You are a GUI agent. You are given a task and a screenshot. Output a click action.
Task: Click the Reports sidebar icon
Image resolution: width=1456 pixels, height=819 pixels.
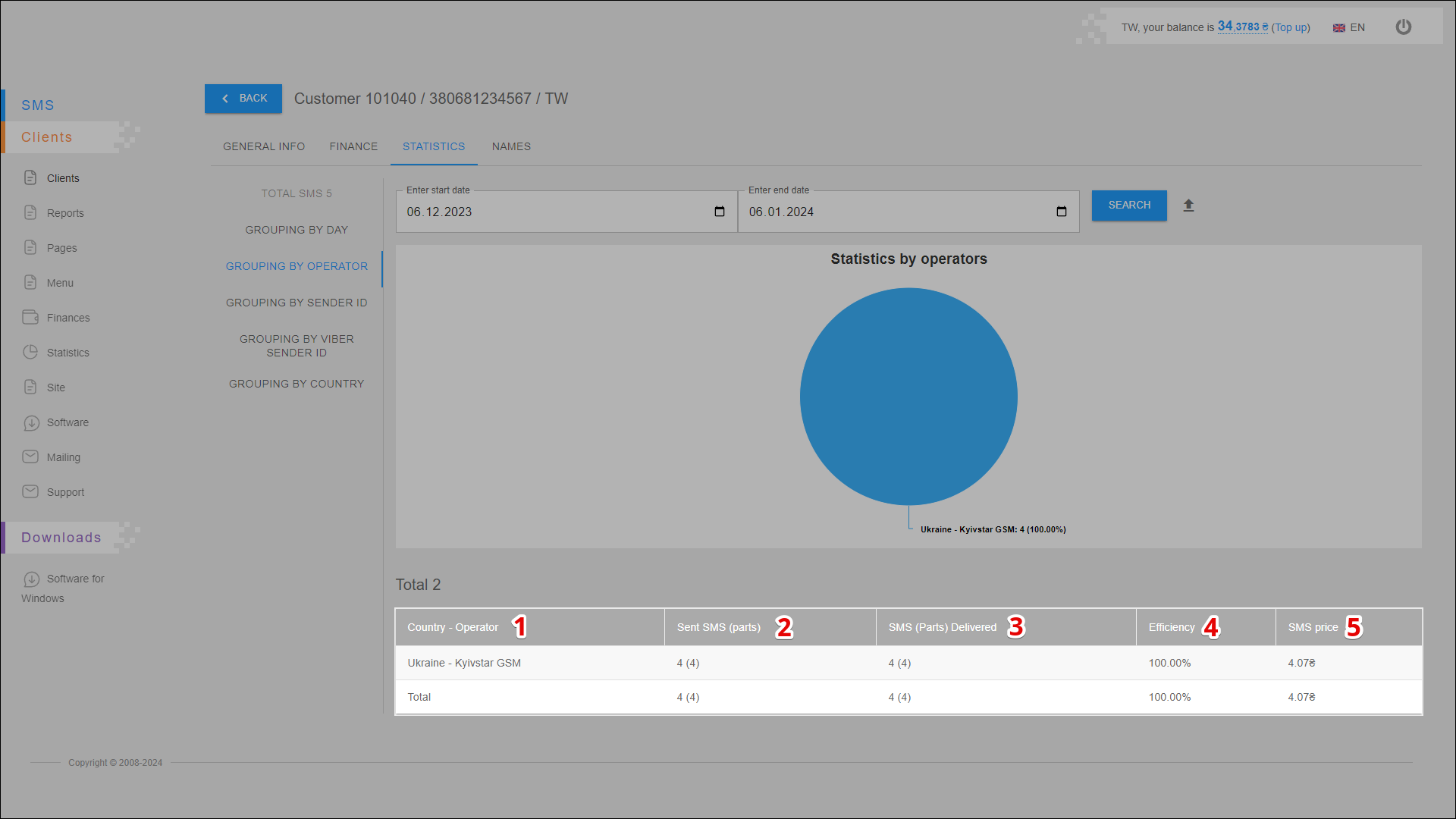click(30, 212)
